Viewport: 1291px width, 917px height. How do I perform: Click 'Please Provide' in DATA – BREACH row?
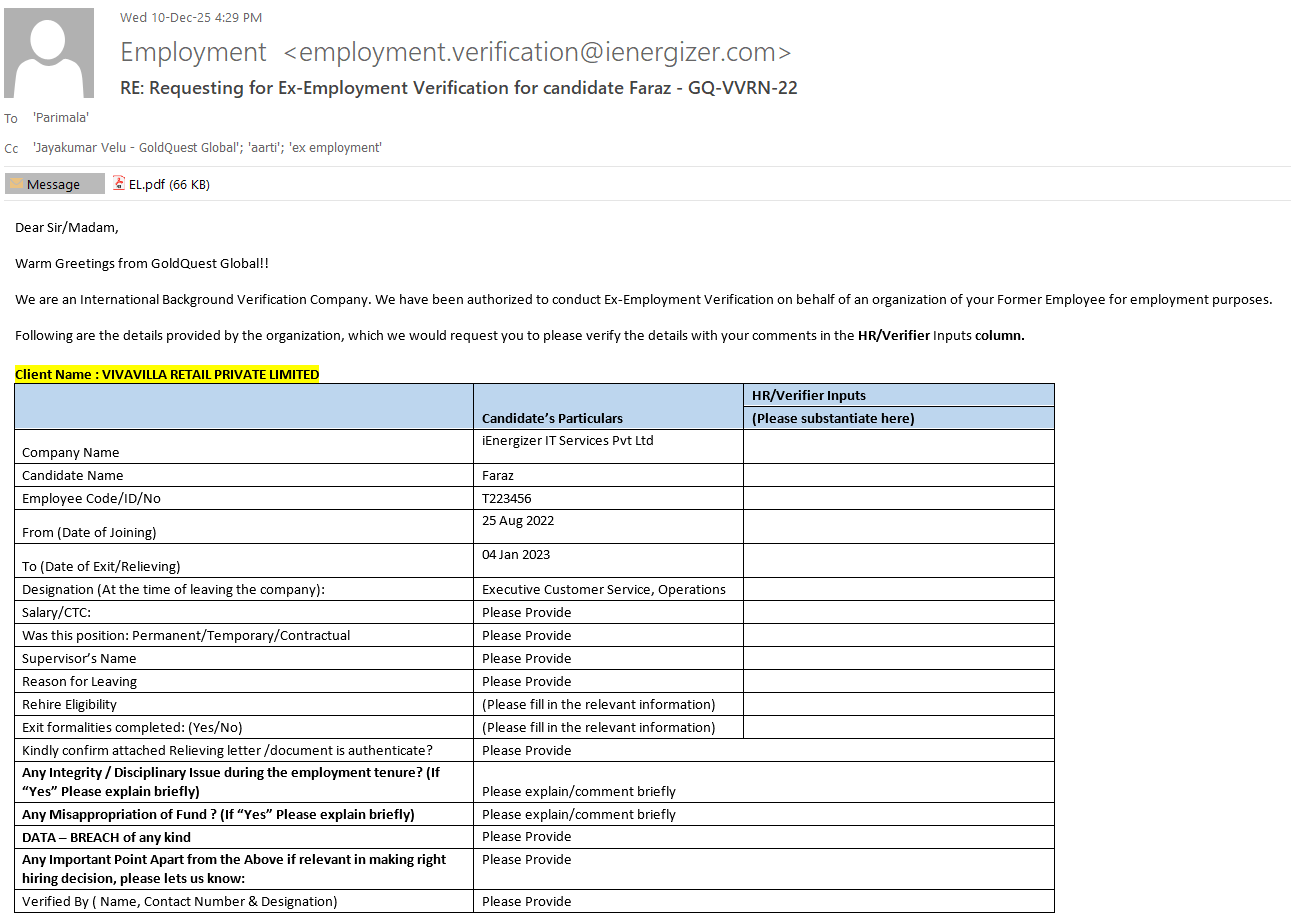coord(527,836)
